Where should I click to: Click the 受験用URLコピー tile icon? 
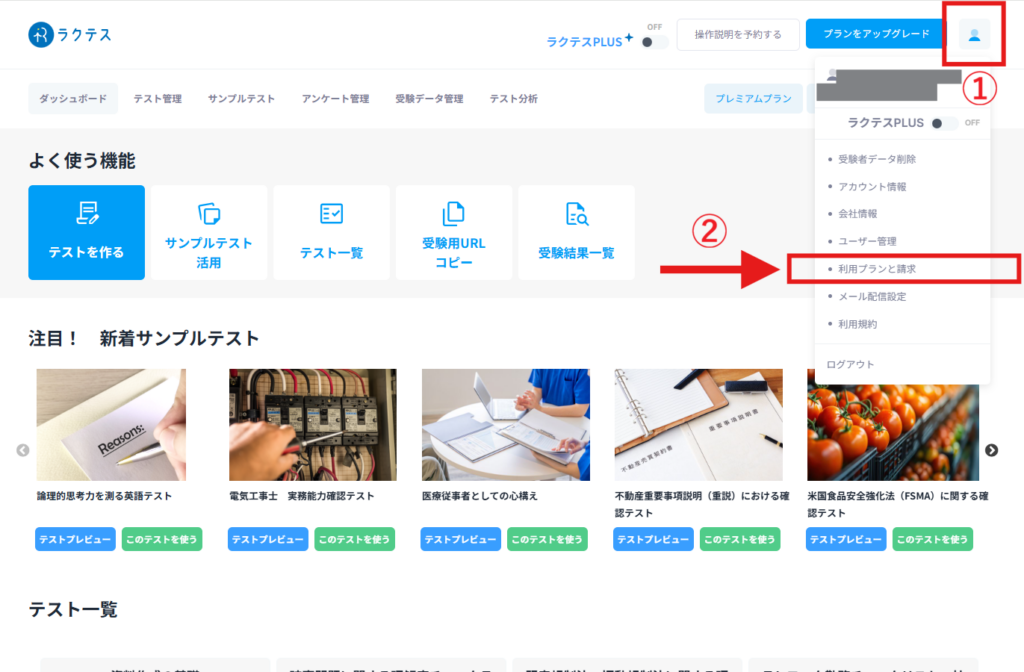click(453, 213)
